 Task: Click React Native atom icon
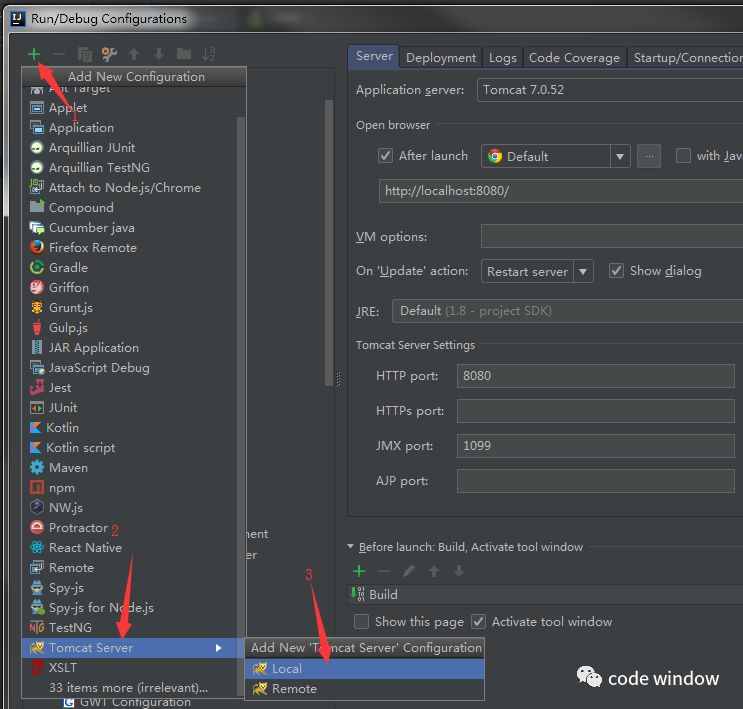[x=37, y=548]
